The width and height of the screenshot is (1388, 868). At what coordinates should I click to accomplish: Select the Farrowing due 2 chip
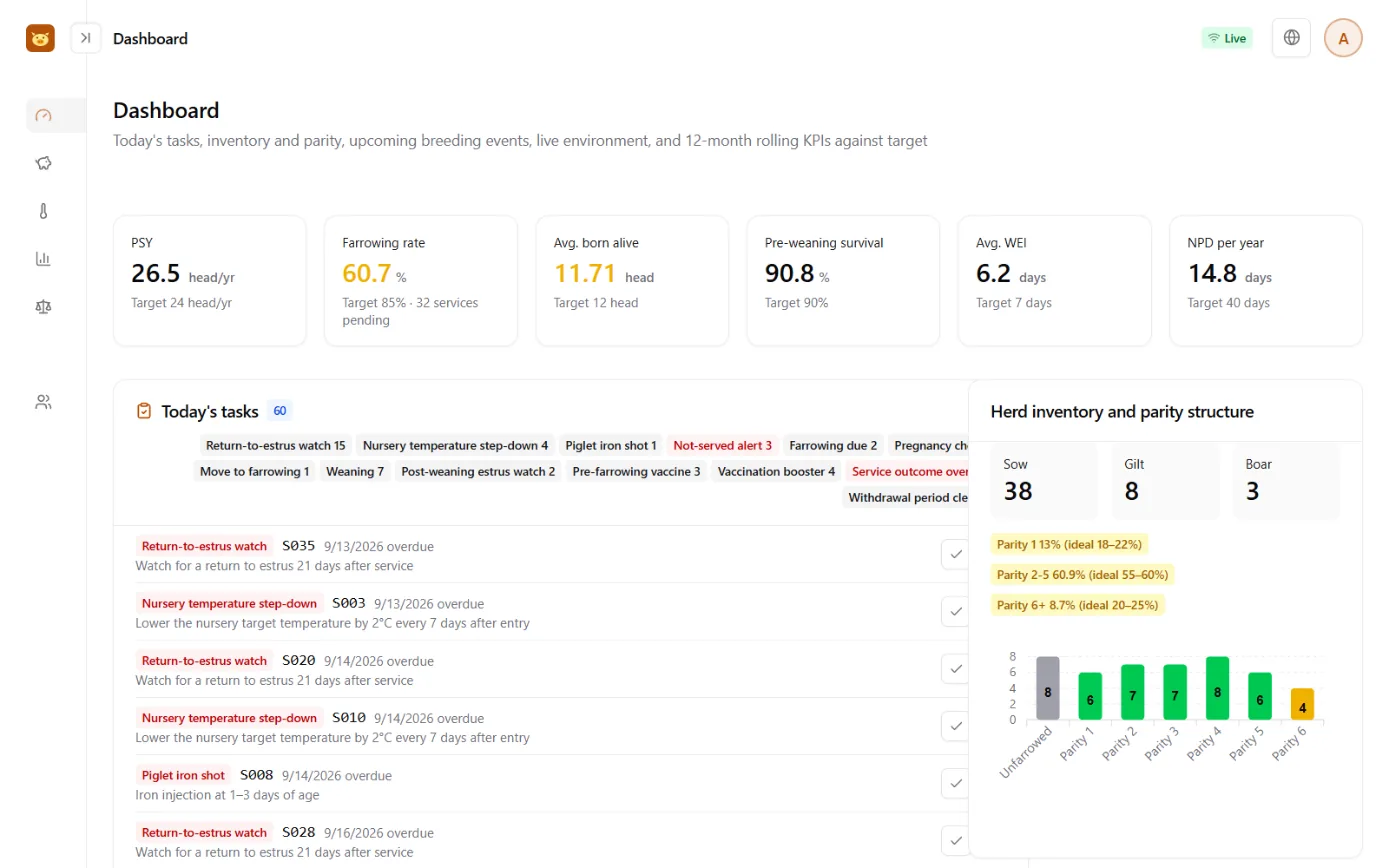(x=833, y=445)
